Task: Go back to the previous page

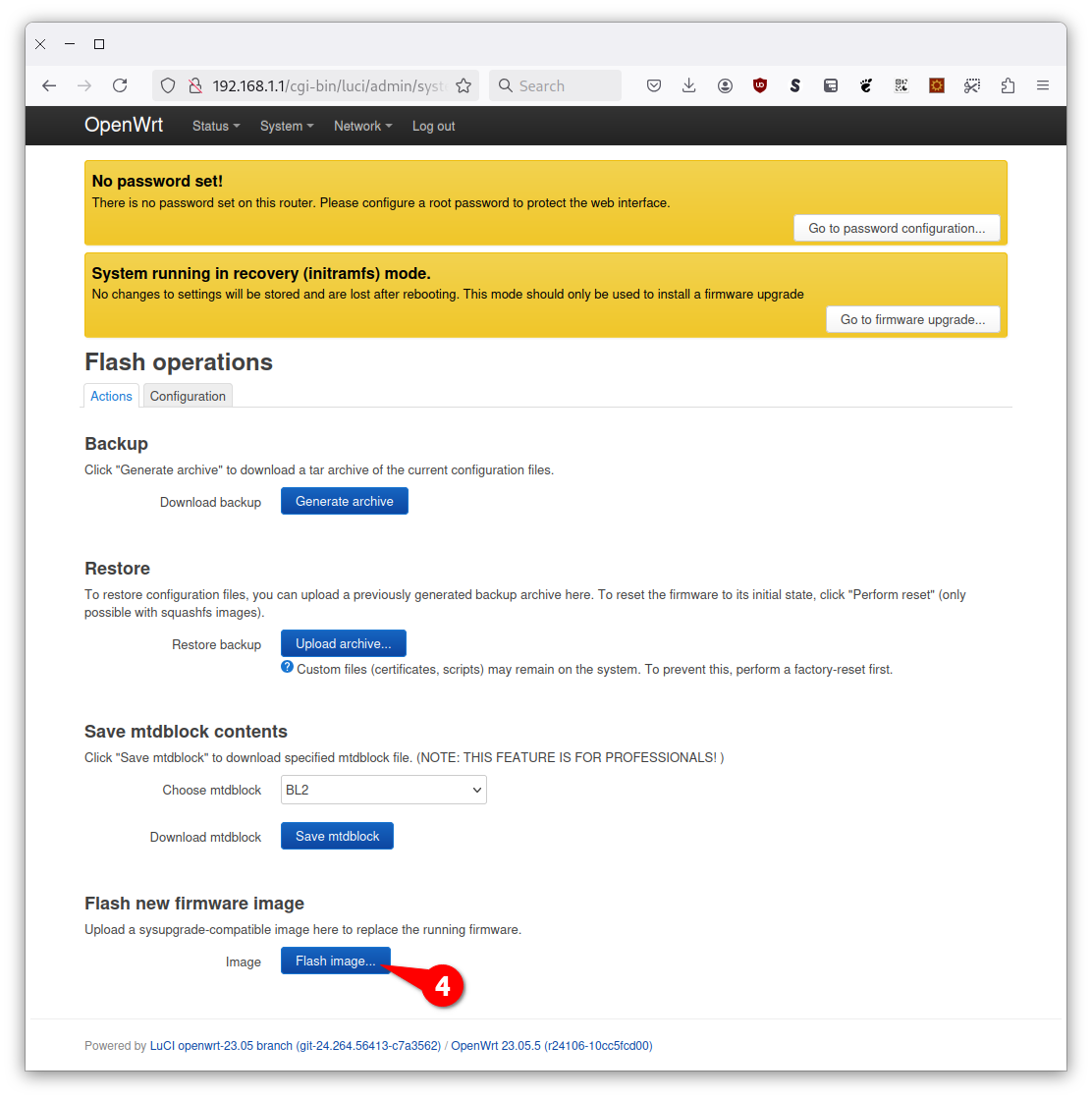Action: click(x=49, y=85)
